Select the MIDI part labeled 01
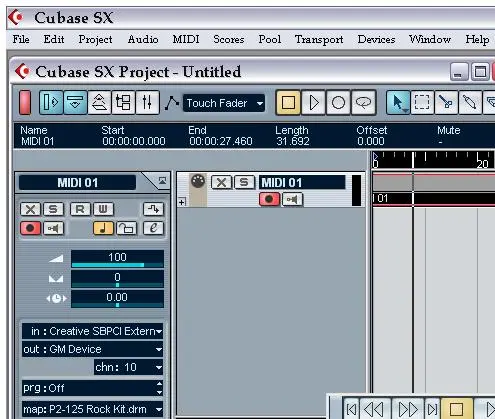495x419 pixels. click(x=433, y=198)
